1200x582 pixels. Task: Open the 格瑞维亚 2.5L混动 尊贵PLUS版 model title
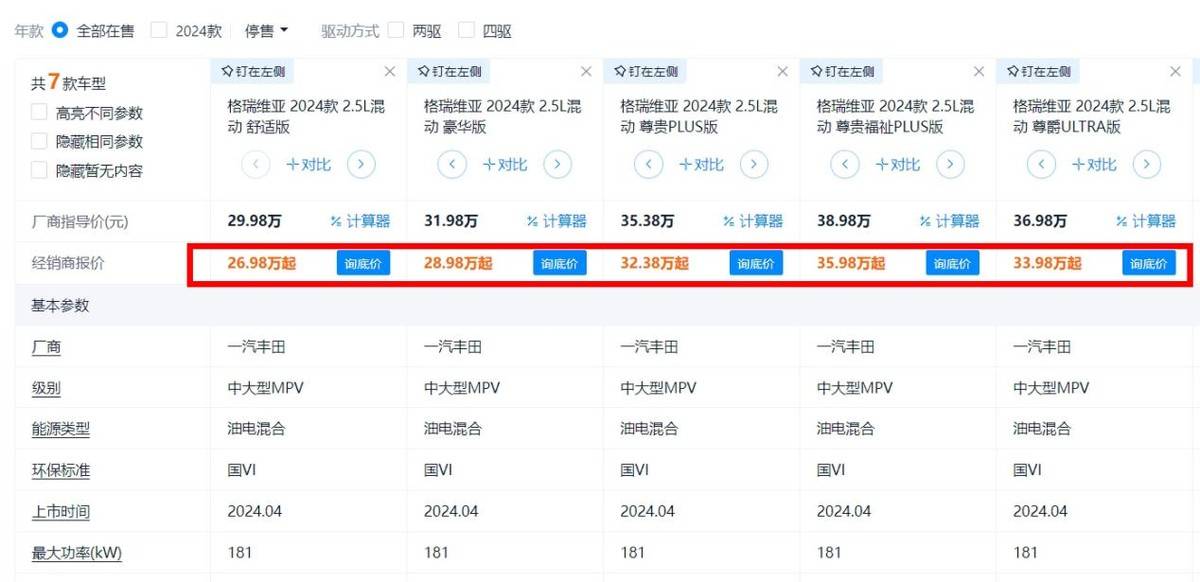point(699,116)
